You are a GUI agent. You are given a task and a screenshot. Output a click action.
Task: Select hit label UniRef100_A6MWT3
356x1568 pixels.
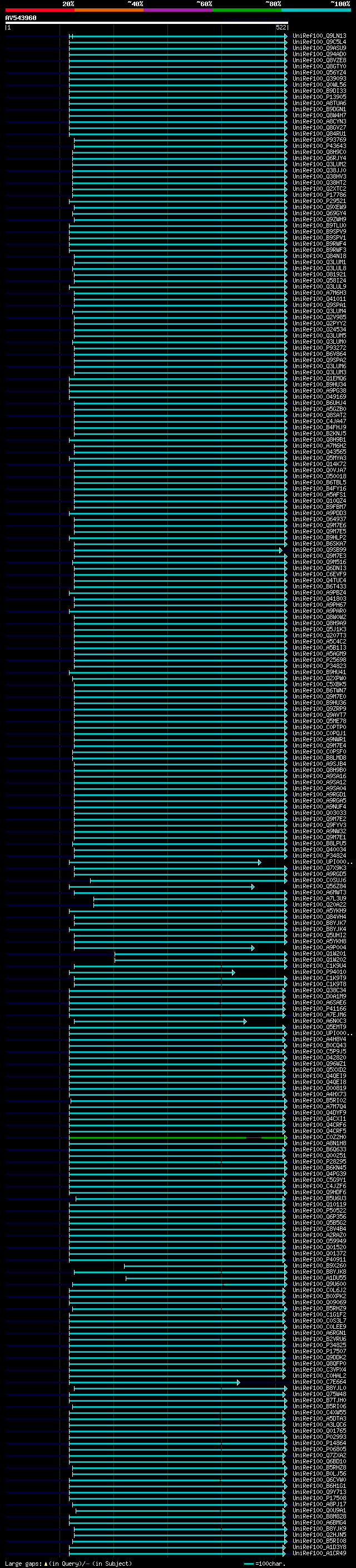pos(319,892)
